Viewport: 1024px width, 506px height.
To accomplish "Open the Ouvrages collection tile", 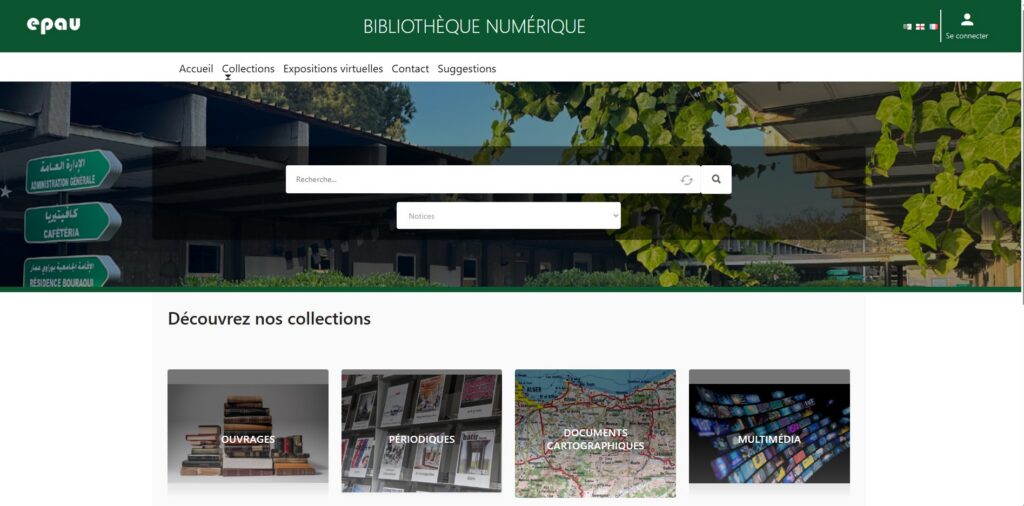I will (x=248, y=434).
